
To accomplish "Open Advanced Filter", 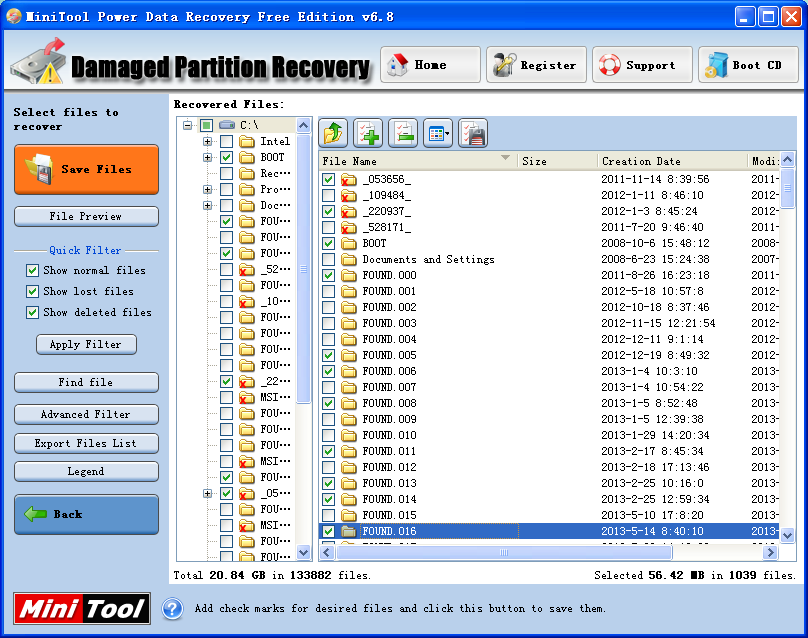I will tap(86, 414).
